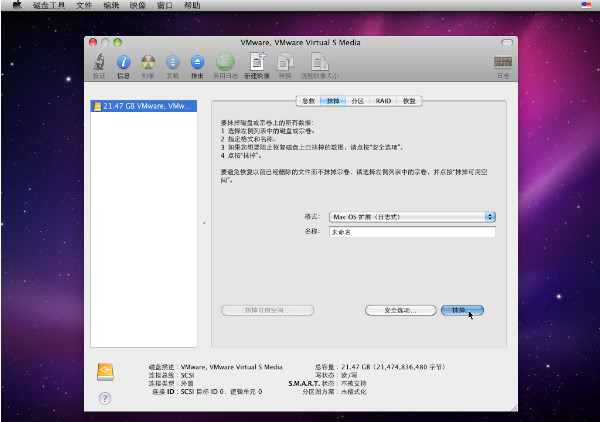Click the purple help question mark button
600x422 pixels.
click(105, 398)
